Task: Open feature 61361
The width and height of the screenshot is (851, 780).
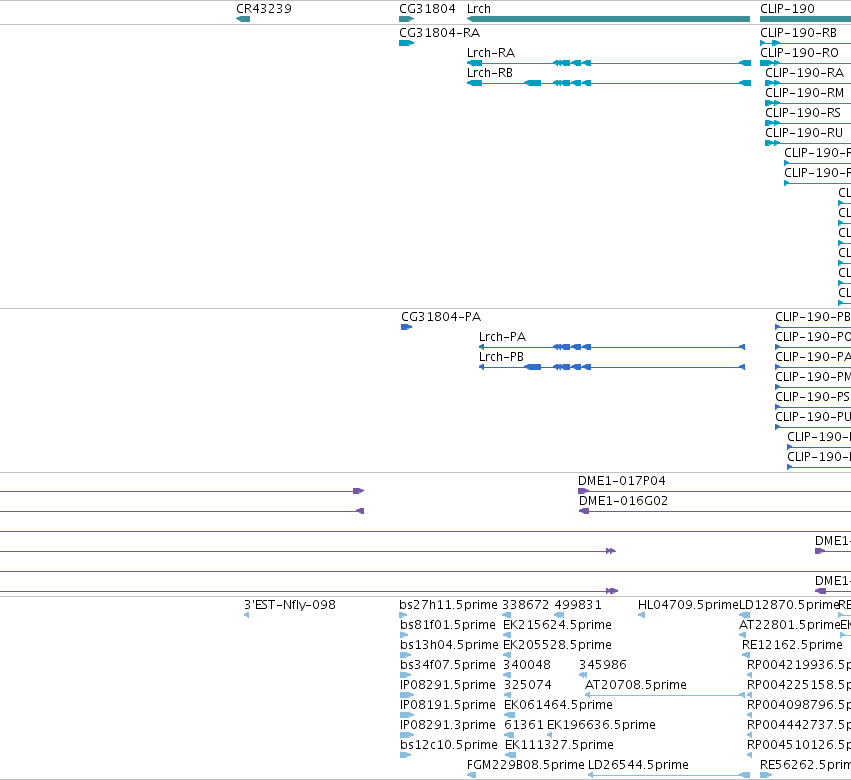Action: pos(524,725)
